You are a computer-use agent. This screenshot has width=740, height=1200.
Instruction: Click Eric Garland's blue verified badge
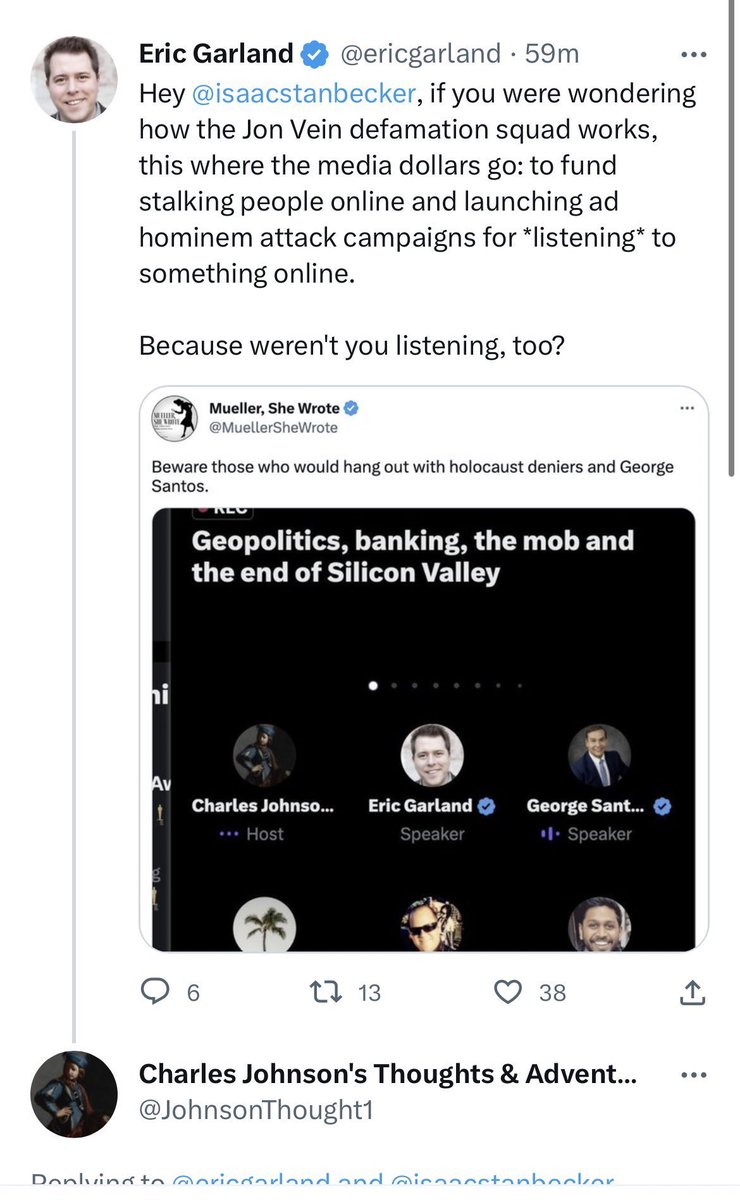315,54
